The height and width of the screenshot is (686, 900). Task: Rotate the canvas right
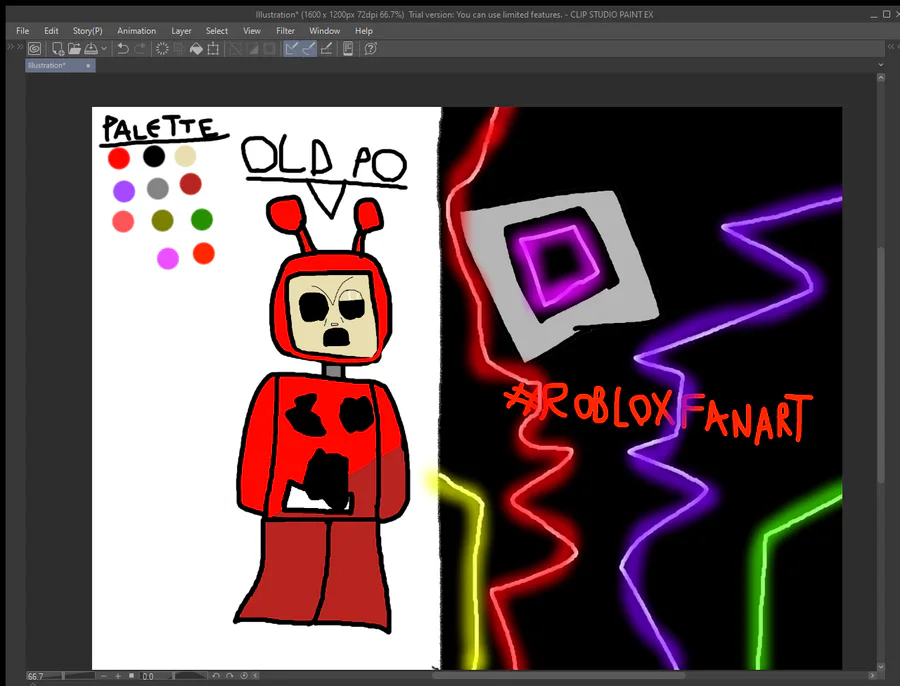tap(230, 676)
